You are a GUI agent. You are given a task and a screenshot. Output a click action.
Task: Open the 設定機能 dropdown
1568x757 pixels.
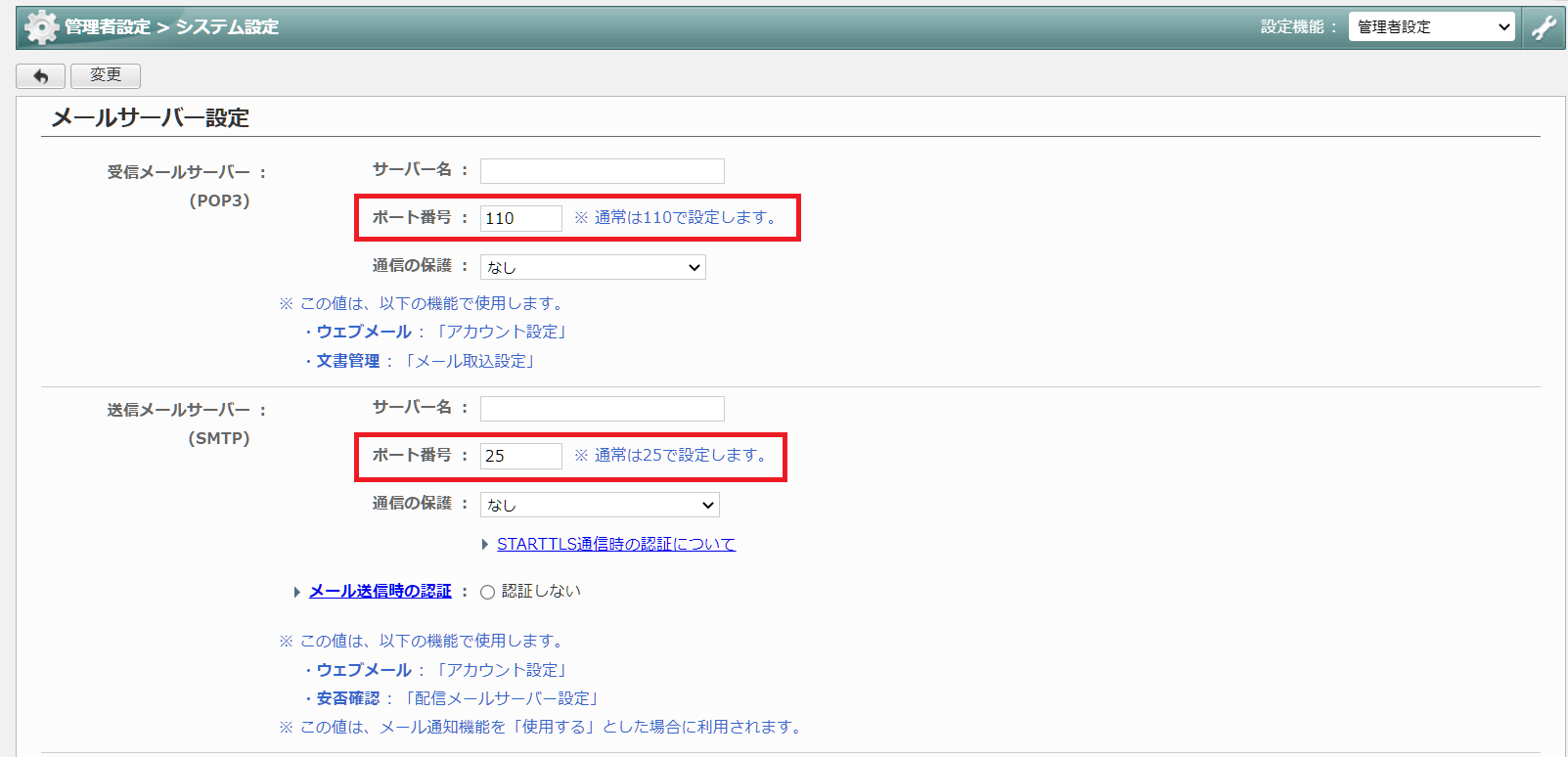[x=1431, y=27]
